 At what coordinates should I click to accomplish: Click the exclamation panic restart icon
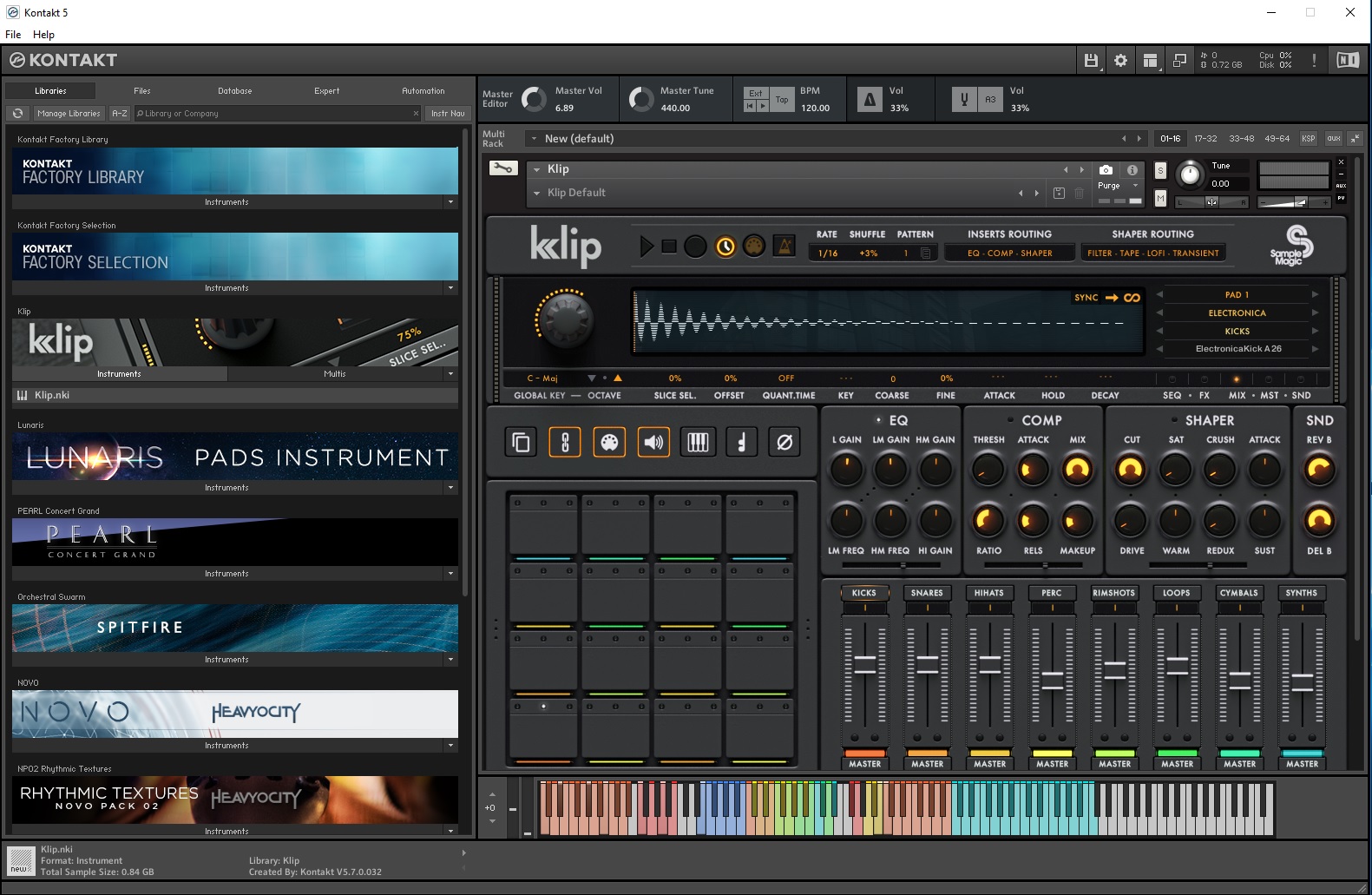1314,60
